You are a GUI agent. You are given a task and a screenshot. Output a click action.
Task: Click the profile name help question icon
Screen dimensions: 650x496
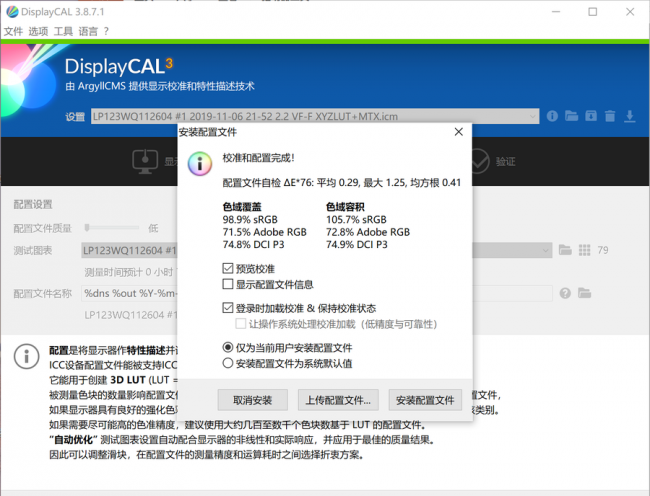tap(565, 293)
